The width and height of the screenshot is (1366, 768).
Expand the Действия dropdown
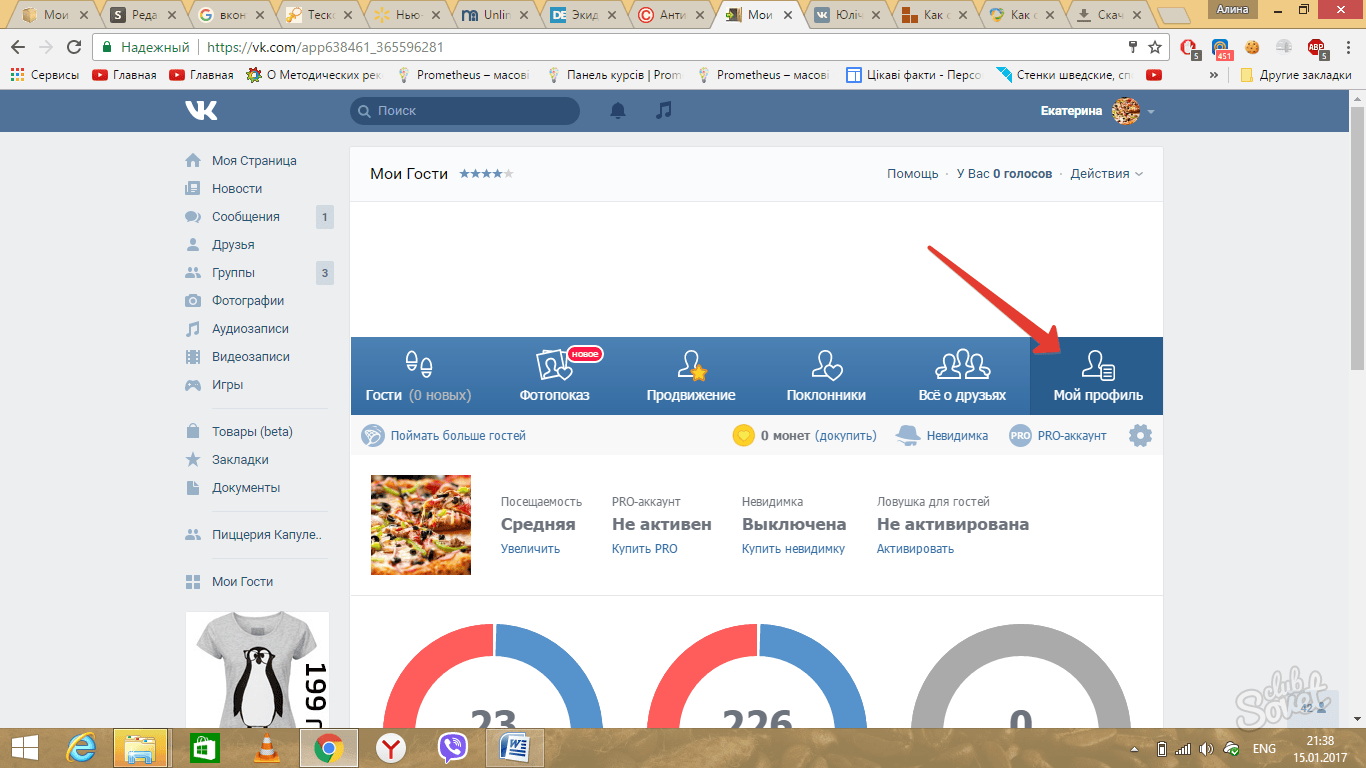1106,174
